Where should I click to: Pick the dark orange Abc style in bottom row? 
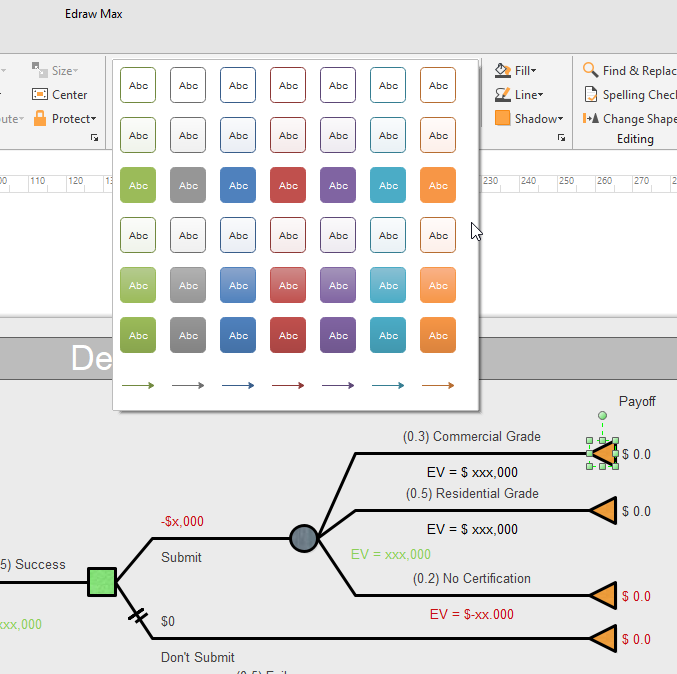coord(438,335)
